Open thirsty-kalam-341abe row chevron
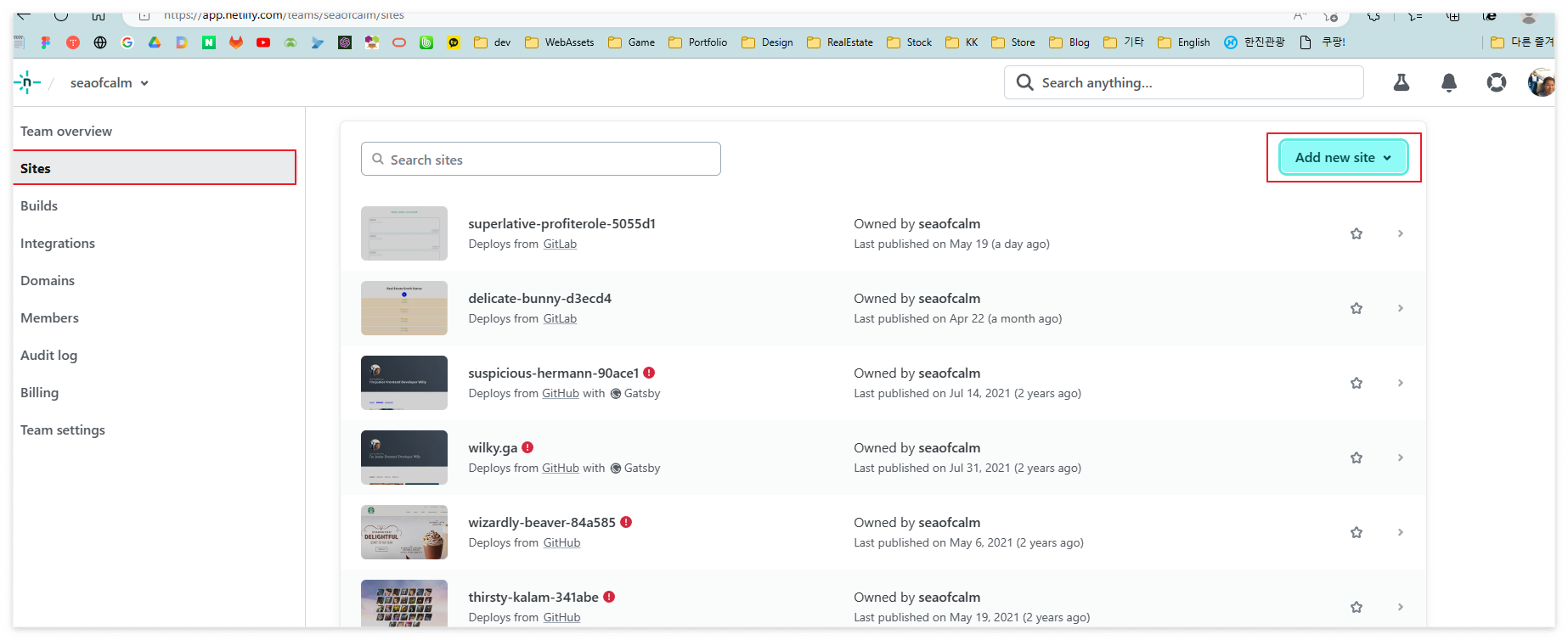Screen dimensions: 1568x640 click(x=1401, y=607)
